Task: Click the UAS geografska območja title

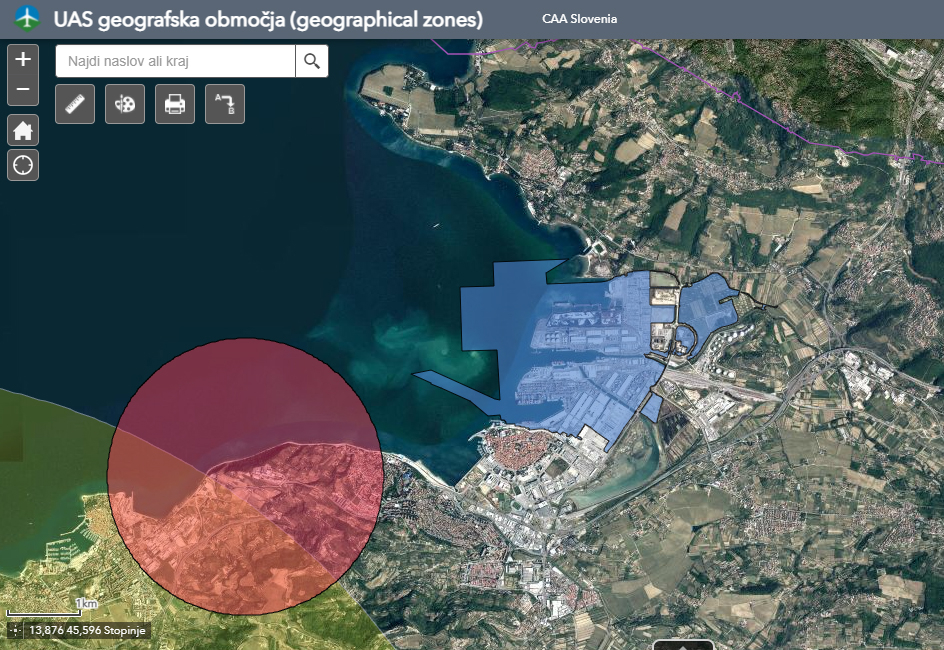Action: coord(268,19)
